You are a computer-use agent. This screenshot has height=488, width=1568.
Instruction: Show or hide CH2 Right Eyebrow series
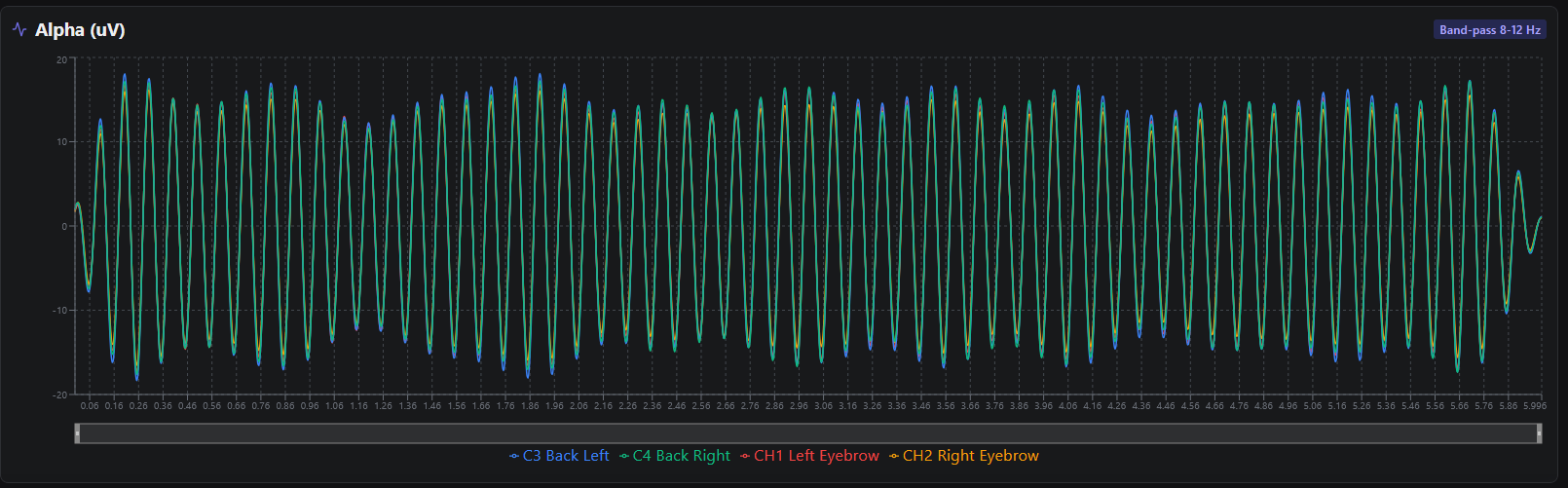tap(970, 456)
